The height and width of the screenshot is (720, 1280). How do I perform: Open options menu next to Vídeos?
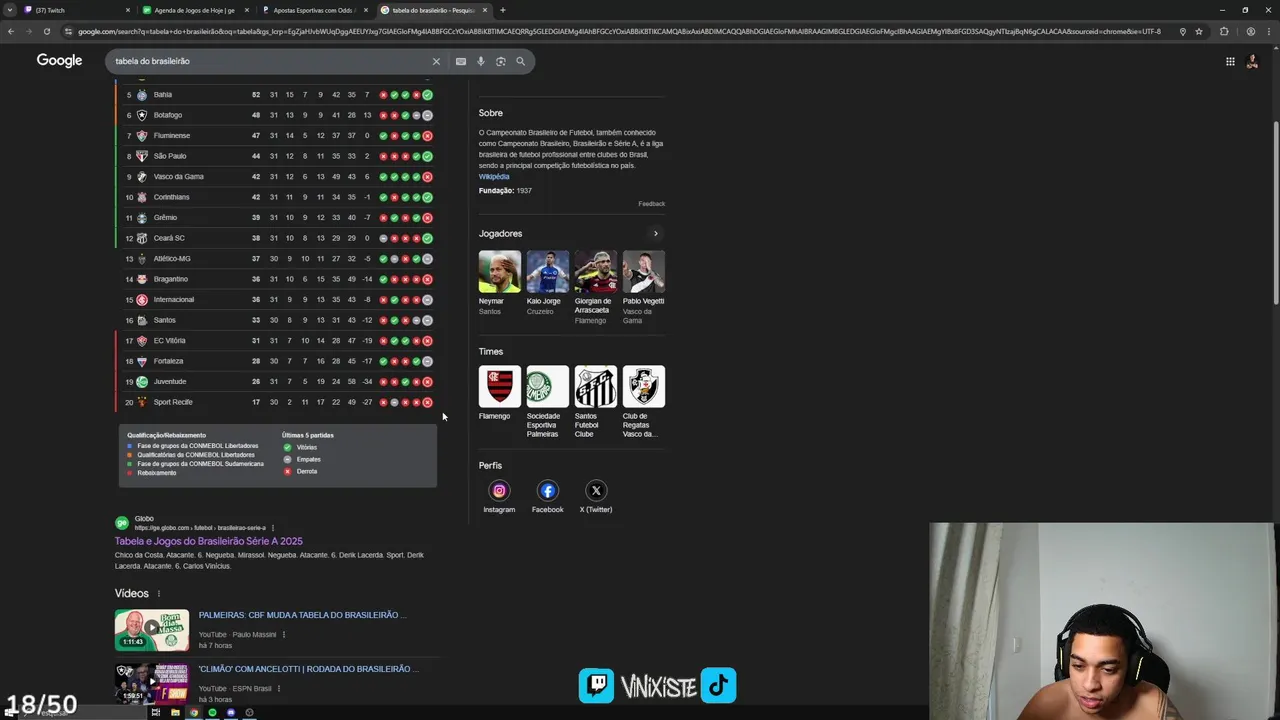click(x=158, y=594)
